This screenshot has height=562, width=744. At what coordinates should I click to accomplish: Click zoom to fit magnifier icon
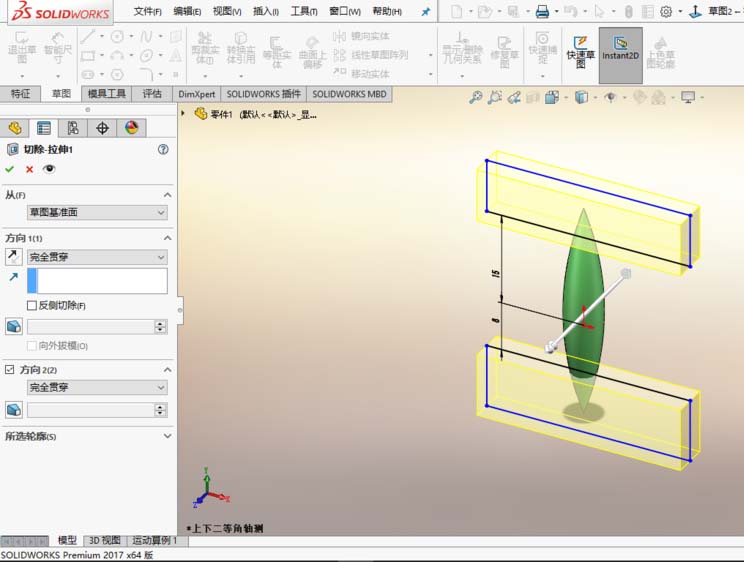click(x=475, y=97)
